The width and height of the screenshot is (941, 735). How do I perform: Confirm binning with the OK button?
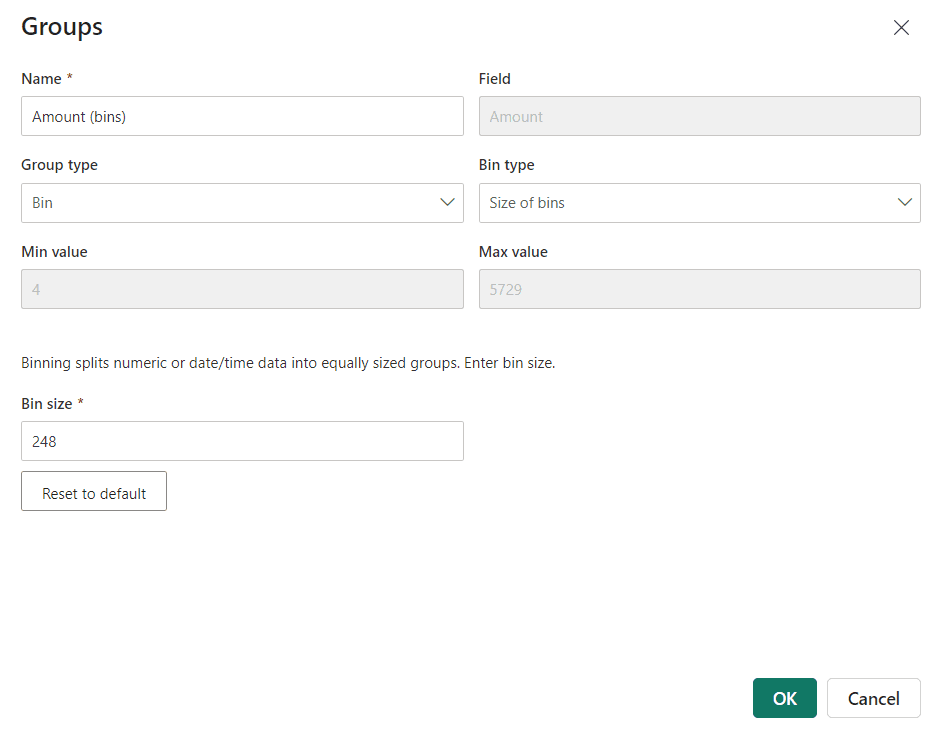[785, 698]
